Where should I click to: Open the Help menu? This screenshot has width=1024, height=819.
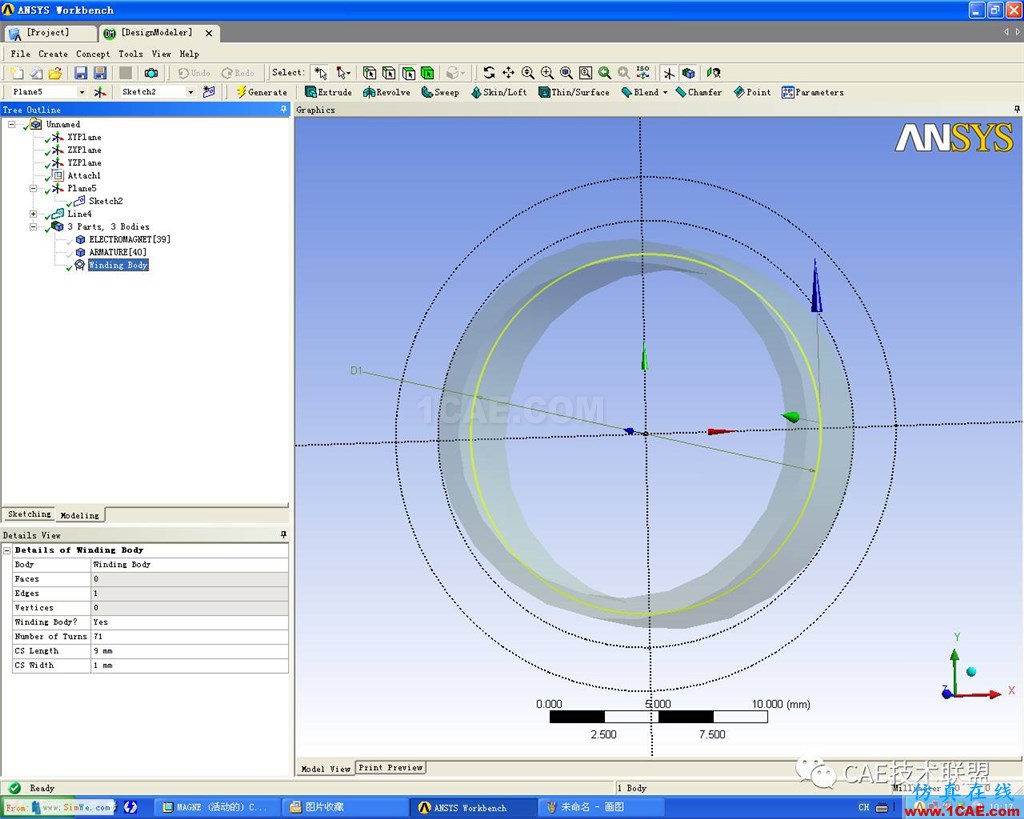pyautogui.click(x=189, y=54)
